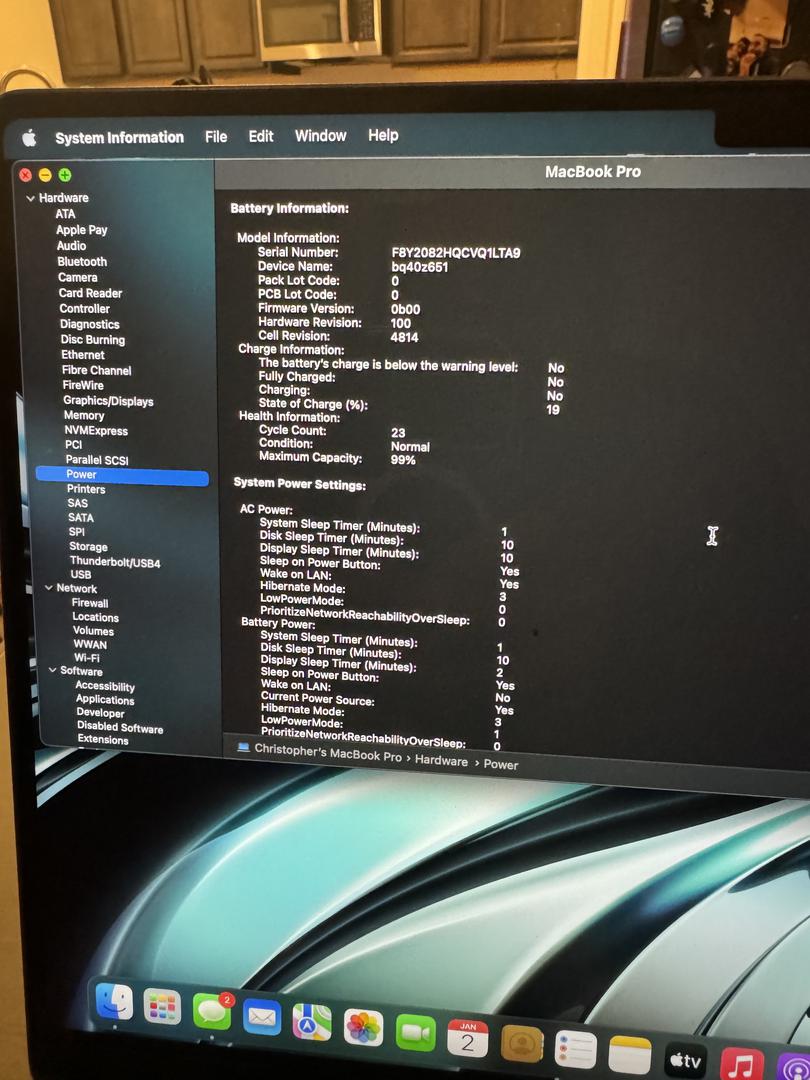Open the Help menu

(x=383, y=135)
